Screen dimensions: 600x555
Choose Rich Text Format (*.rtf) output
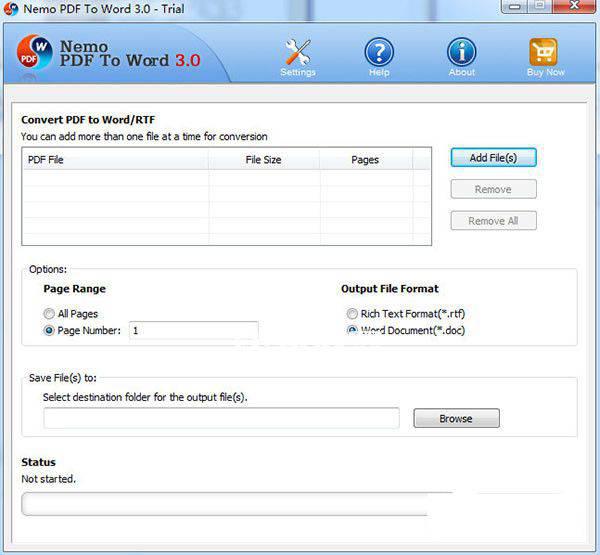click(x=352, y=314)
